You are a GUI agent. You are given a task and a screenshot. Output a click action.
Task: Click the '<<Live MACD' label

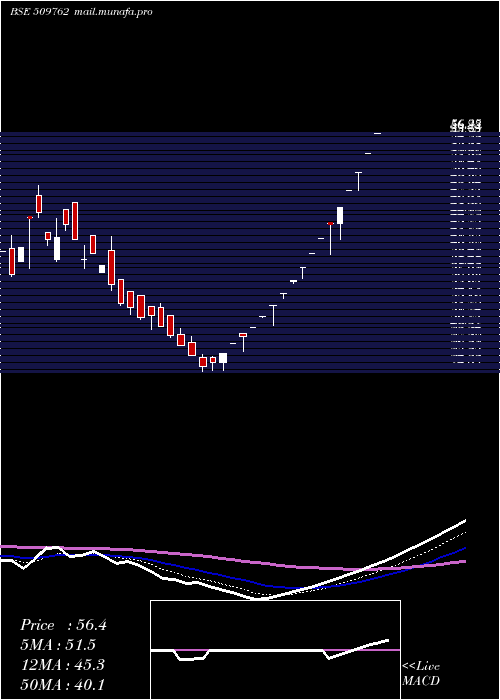point(421,674)
